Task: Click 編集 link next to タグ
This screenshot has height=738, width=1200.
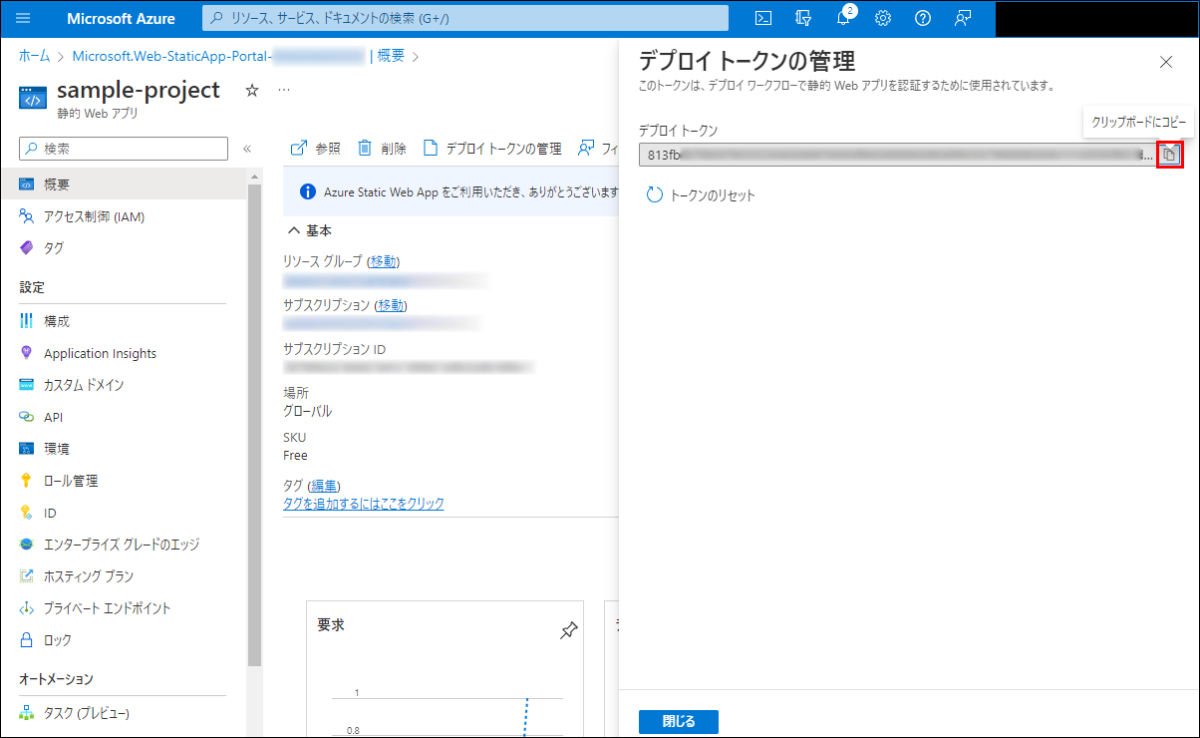Action: click(323, 486)
